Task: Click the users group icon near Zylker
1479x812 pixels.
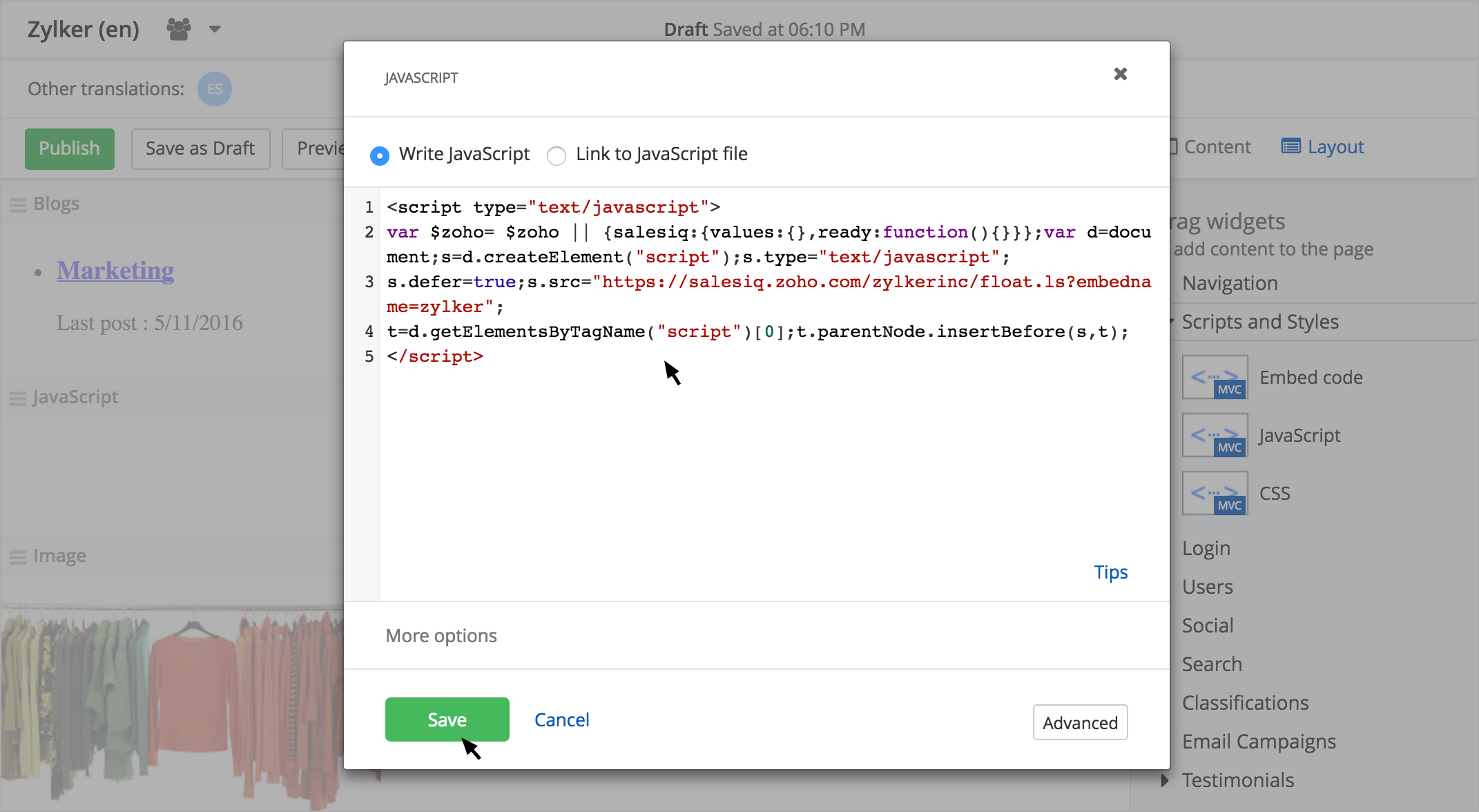Action: tap(179, 29)
